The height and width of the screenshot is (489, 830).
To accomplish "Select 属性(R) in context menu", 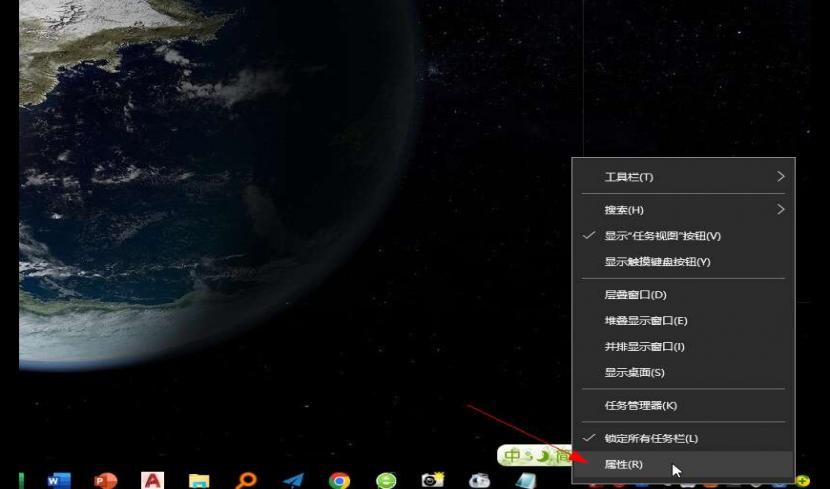I will pos(624,464).
